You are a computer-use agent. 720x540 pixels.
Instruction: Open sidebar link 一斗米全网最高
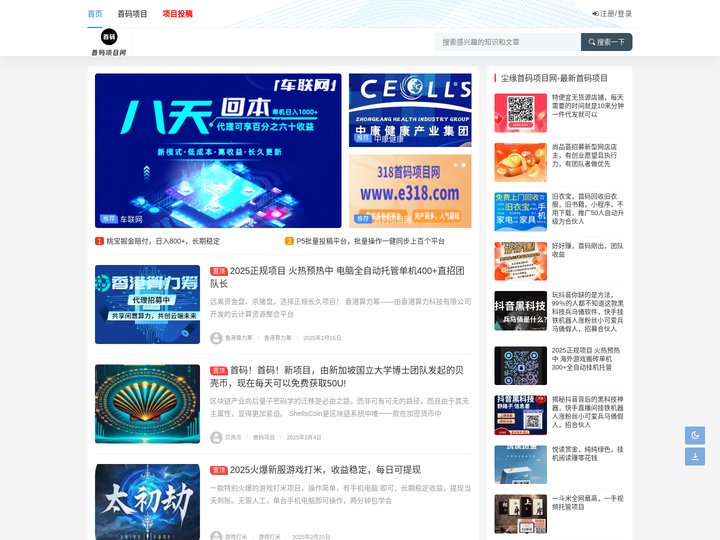(x=587, y=503)
